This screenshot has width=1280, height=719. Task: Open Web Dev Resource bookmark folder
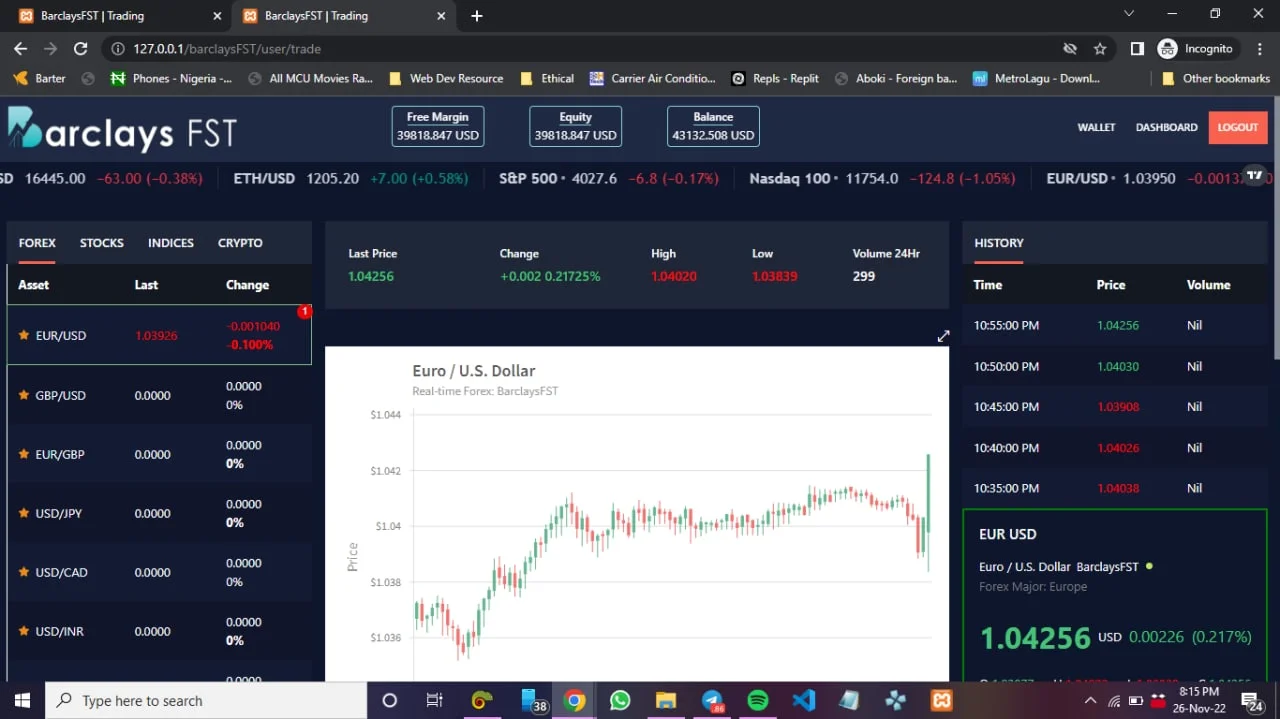446,78
